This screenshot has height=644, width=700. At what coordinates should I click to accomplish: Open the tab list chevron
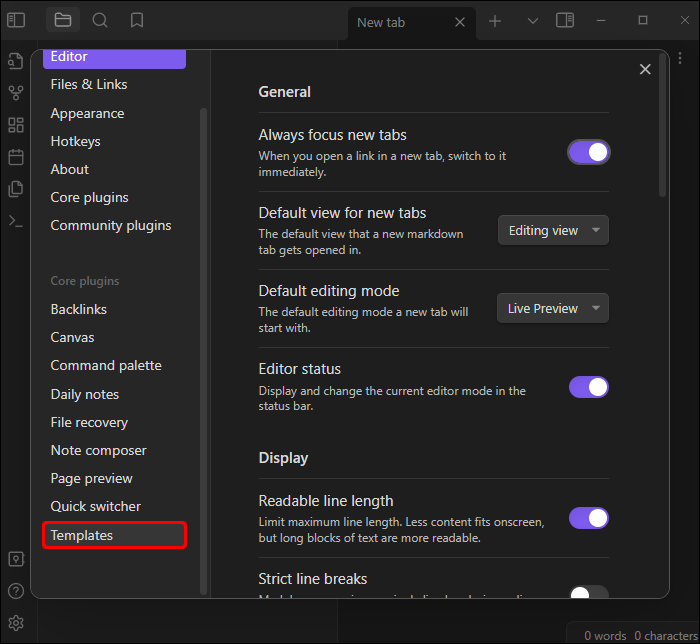pos(532,21)
